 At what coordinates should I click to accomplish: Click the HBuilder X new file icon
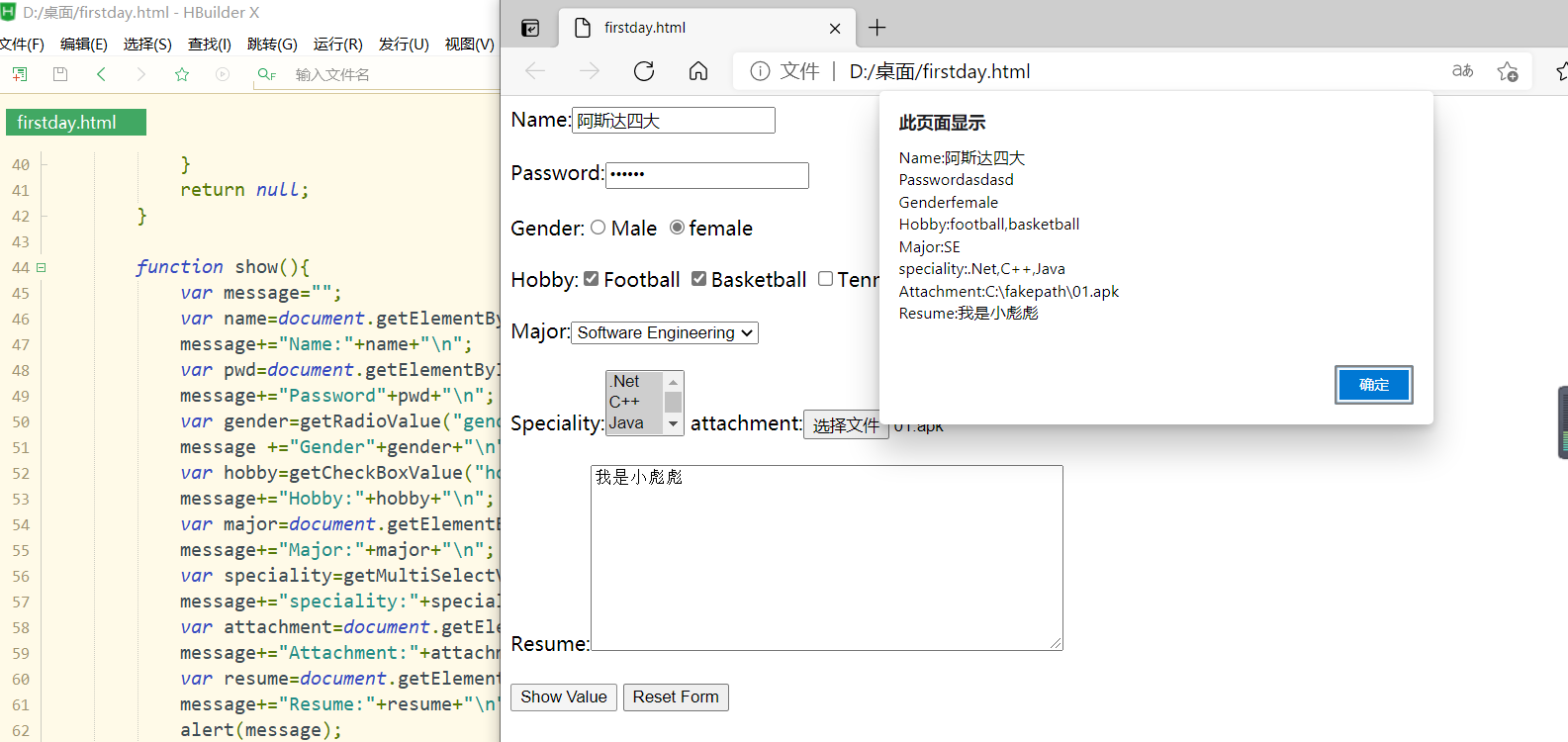click(20, 74)
